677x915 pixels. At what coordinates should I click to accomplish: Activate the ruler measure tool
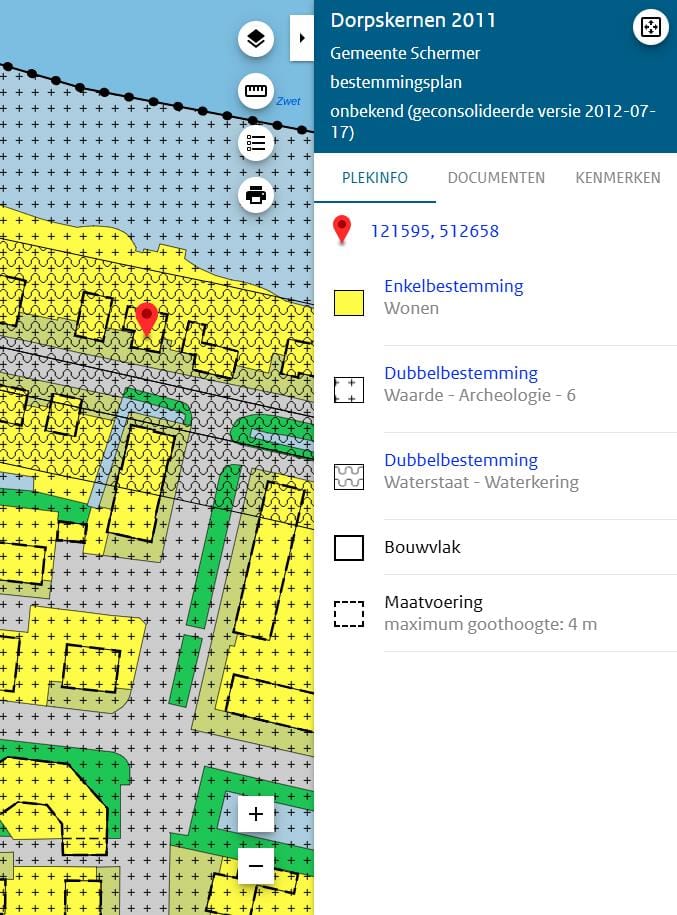coord(256,92)
